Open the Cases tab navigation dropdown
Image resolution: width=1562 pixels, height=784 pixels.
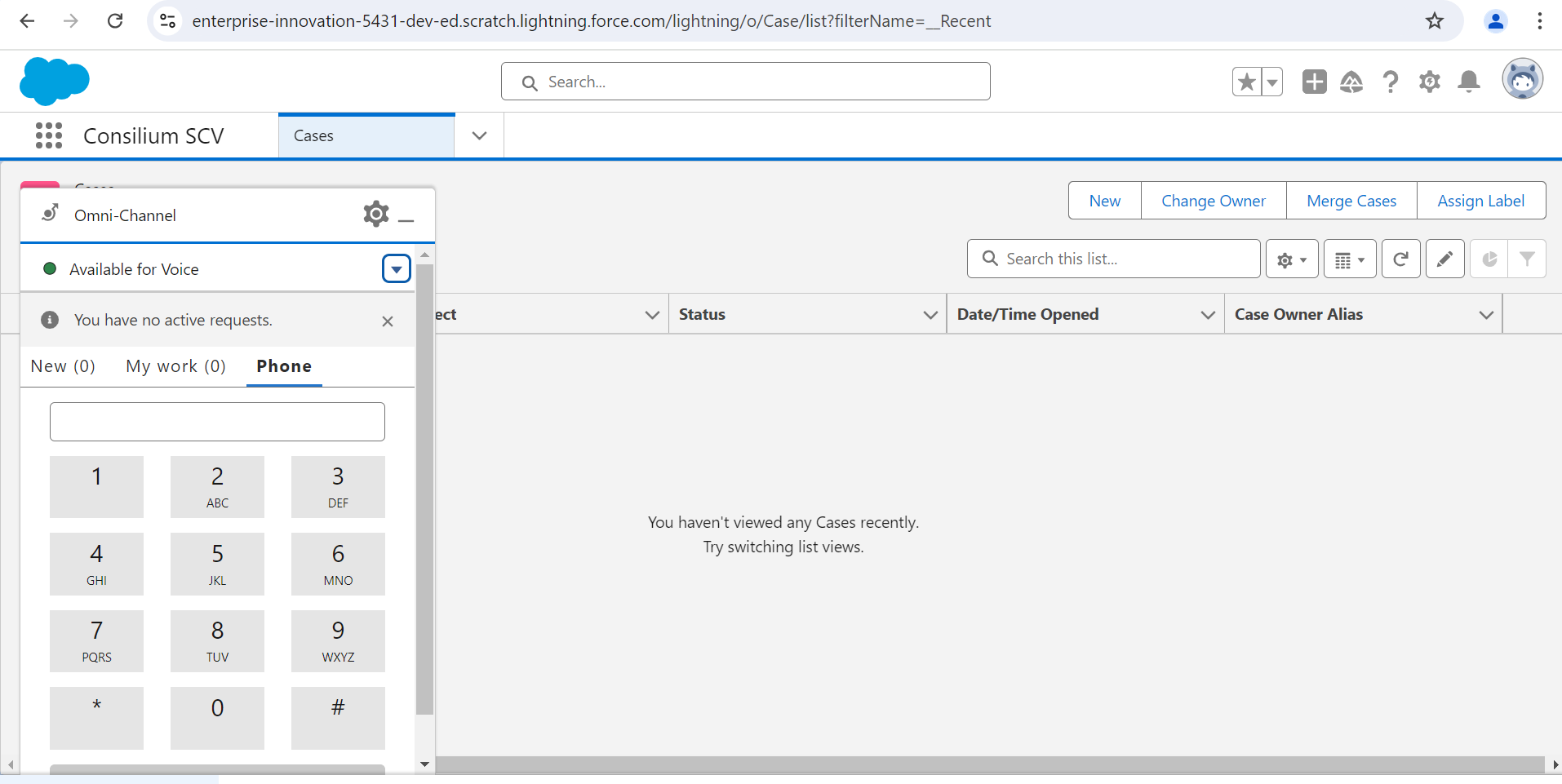(x=479, y=135)
